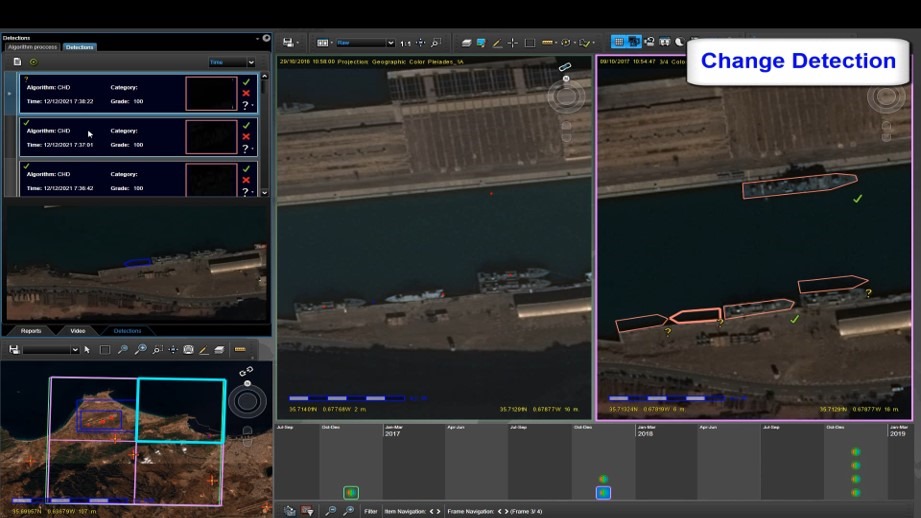The height and width of the screenshot is (518, 921).
Task: Click the document icon in Detections panel
Action: click(17, 62)
